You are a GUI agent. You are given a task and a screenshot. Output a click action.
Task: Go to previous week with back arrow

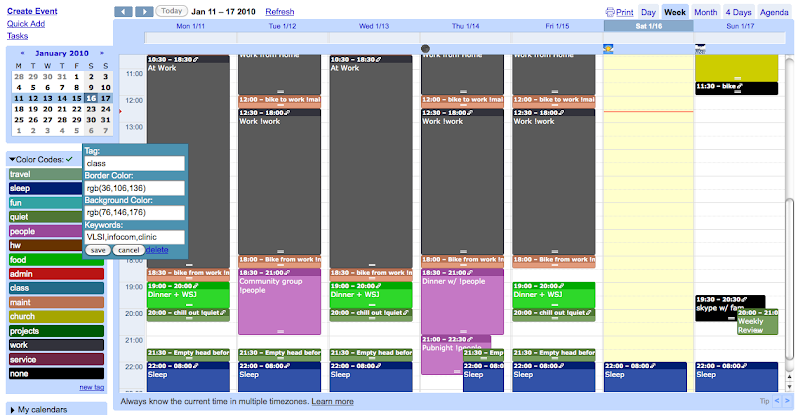pos(123,11)
